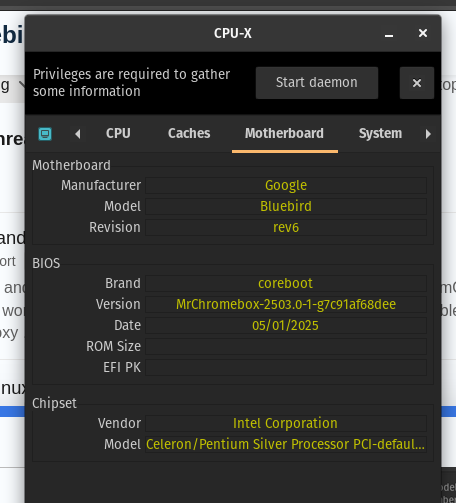
Task: Click the teal CPU-X monitor icon
Action: pos(45,134)
